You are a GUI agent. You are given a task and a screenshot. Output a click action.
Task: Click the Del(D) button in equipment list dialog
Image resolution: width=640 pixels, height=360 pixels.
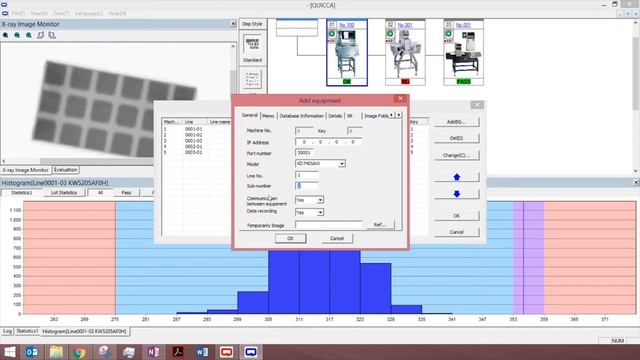click(x=456, y=138)
